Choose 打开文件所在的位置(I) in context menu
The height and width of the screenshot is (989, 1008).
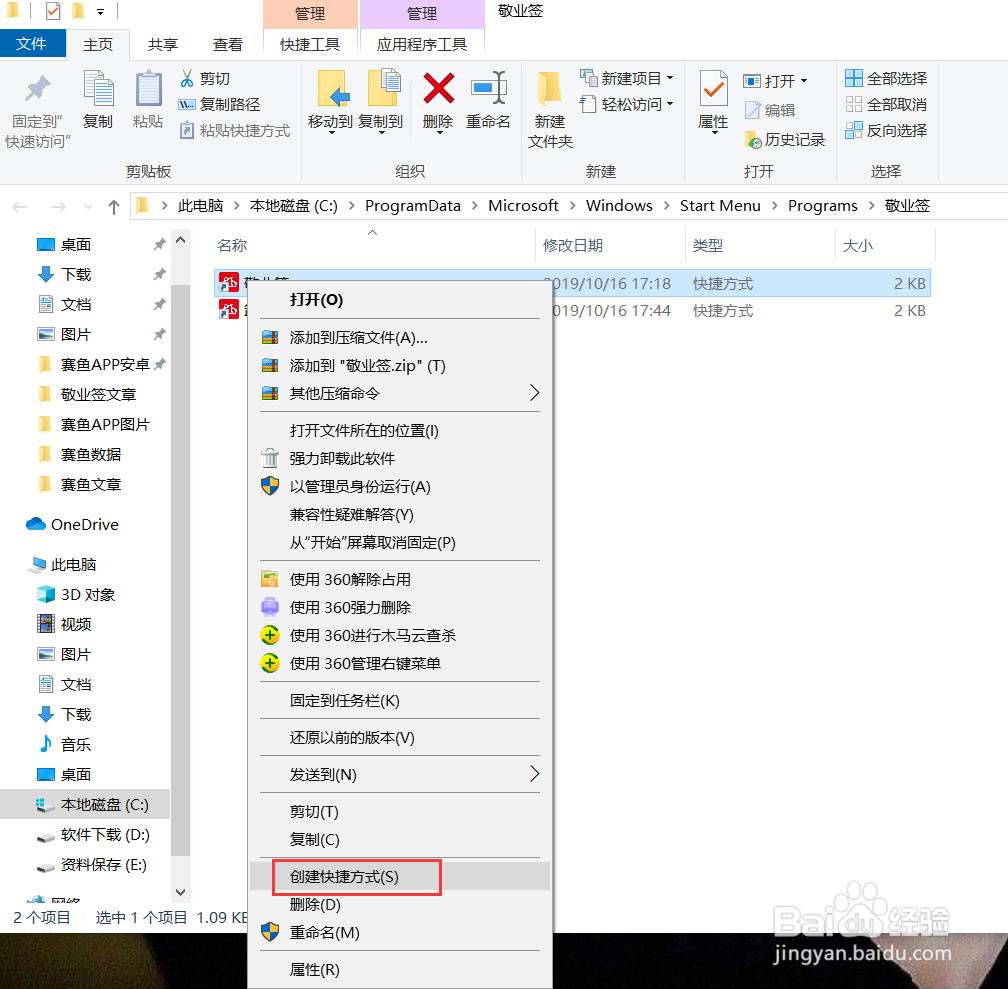(400, 431)
